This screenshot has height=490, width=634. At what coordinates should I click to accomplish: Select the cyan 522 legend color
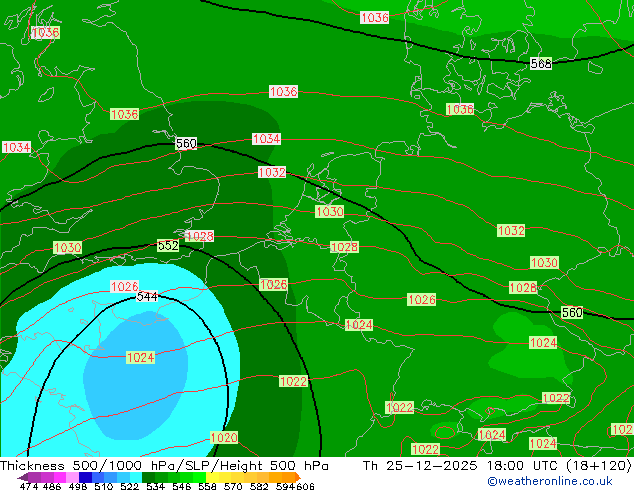tap(128, 477)
